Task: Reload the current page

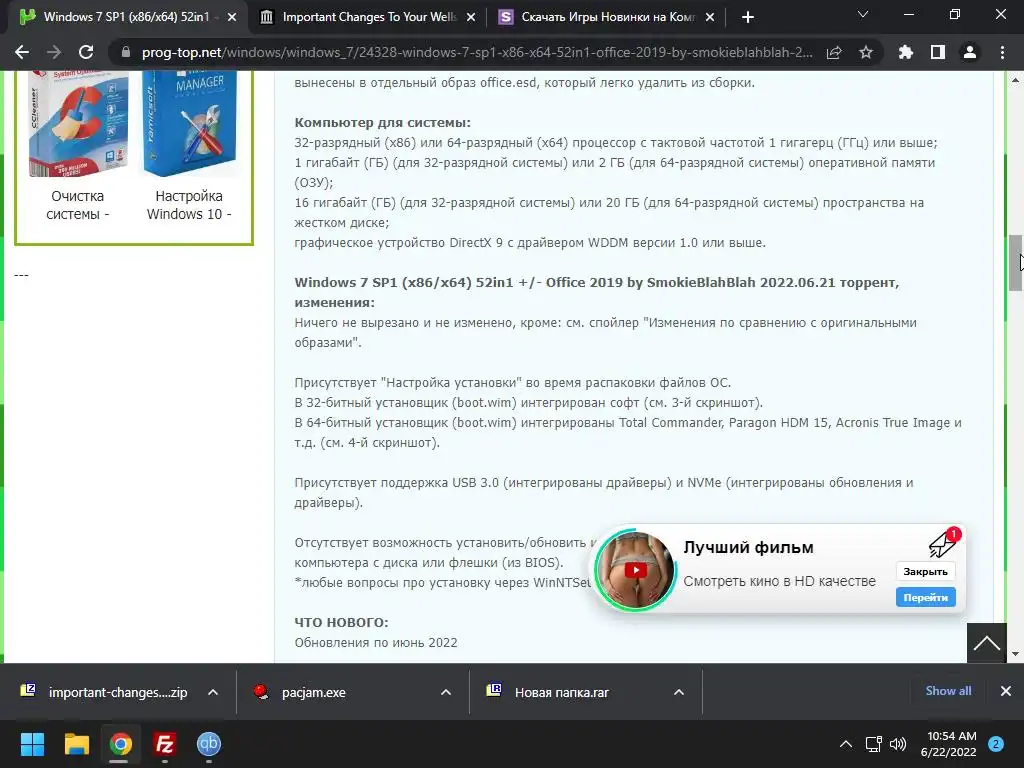Action: point(86,52)
